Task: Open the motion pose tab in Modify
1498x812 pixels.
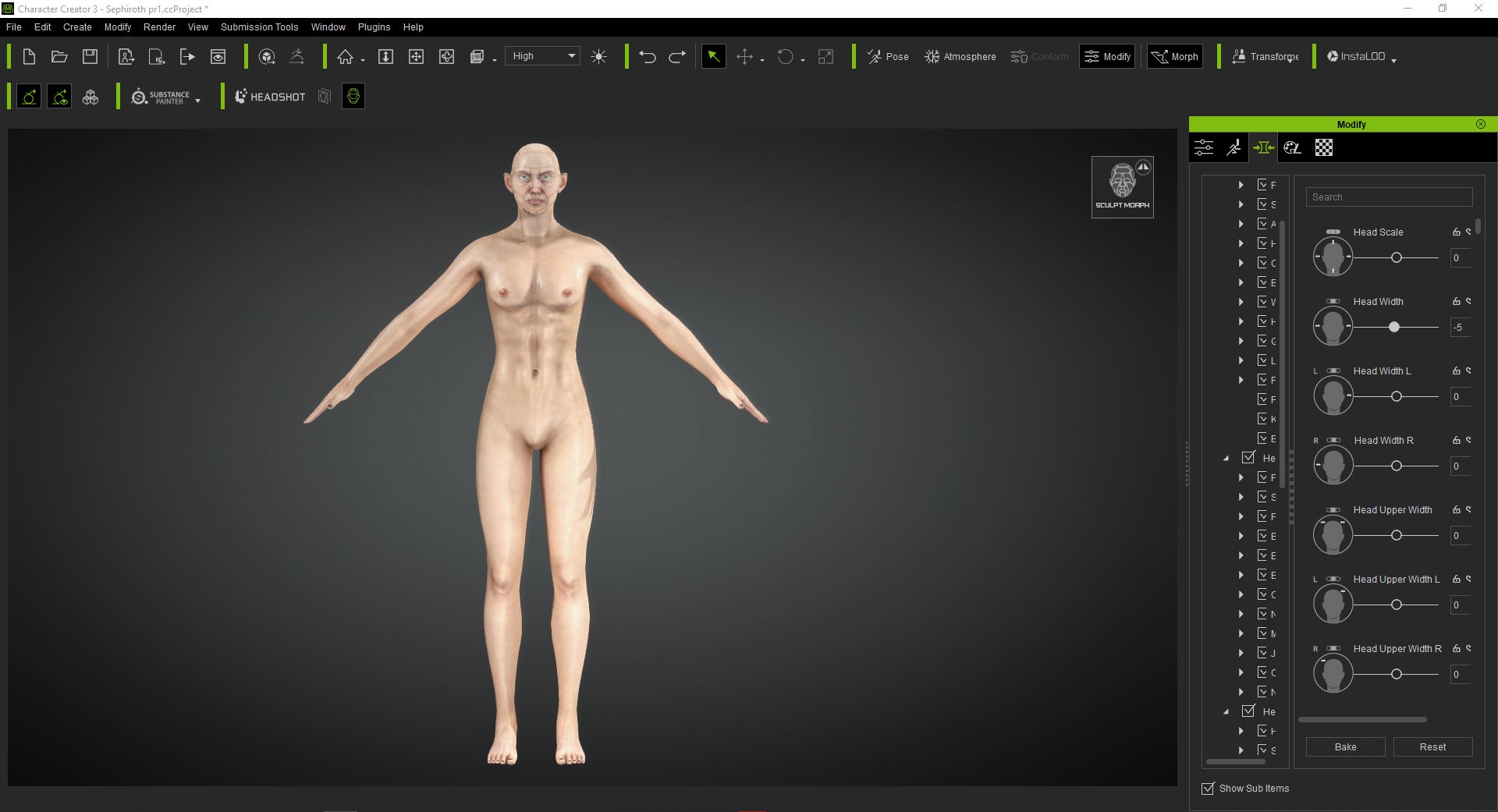Action: (x=1234, y=147)
